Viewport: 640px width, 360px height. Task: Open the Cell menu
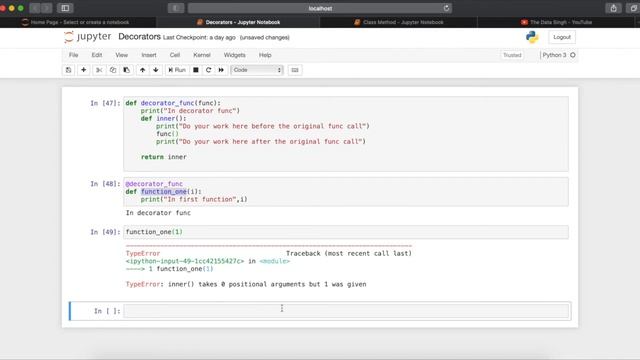[x=175, y=55]
